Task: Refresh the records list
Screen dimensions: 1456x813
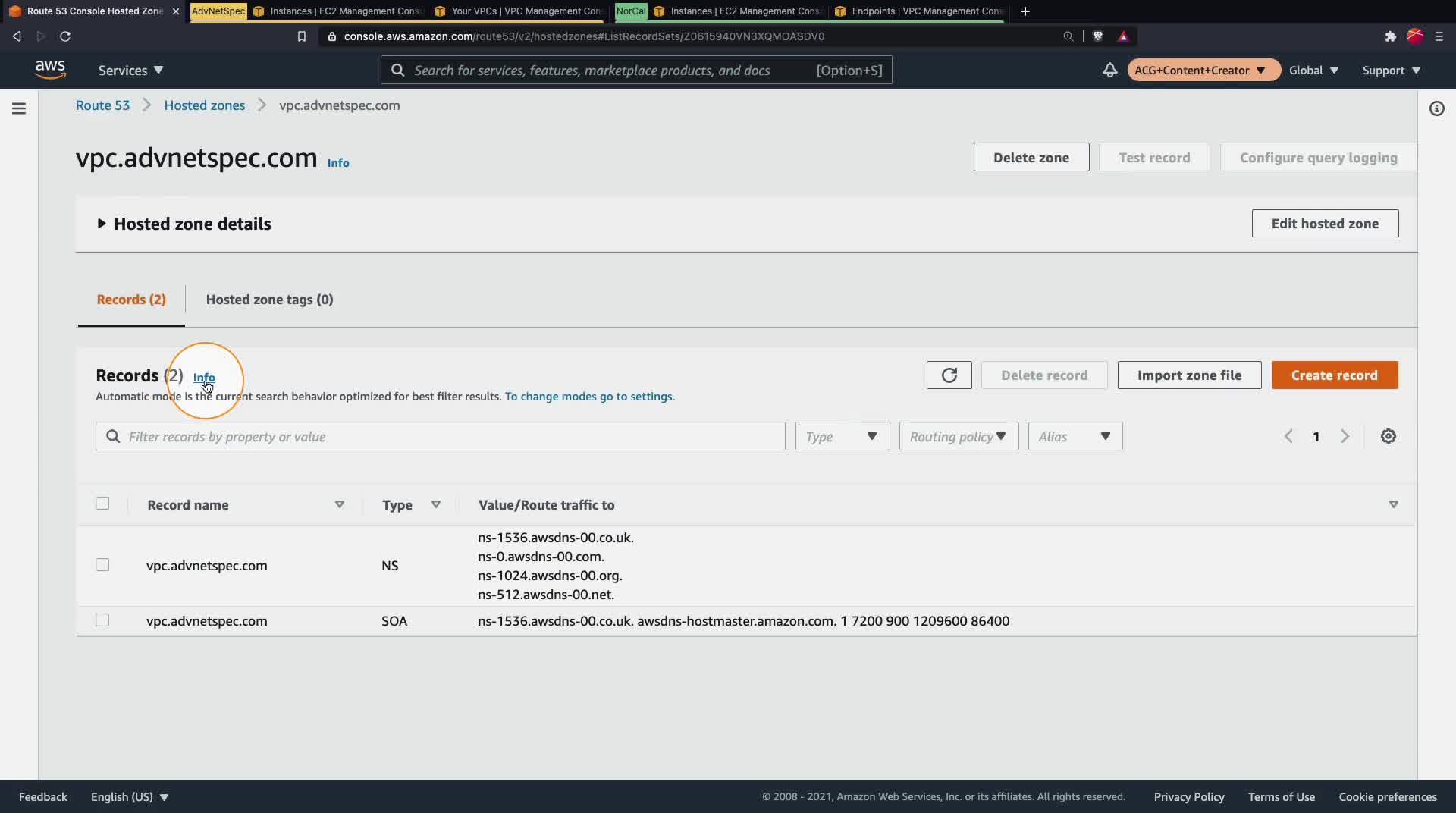Action: point(949,375)
